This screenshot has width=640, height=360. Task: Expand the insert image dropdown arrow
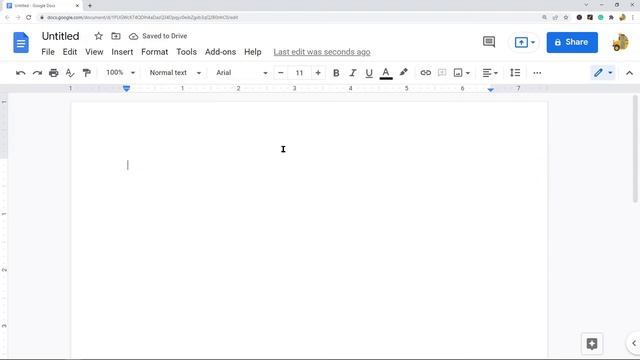tap(468, 73)
